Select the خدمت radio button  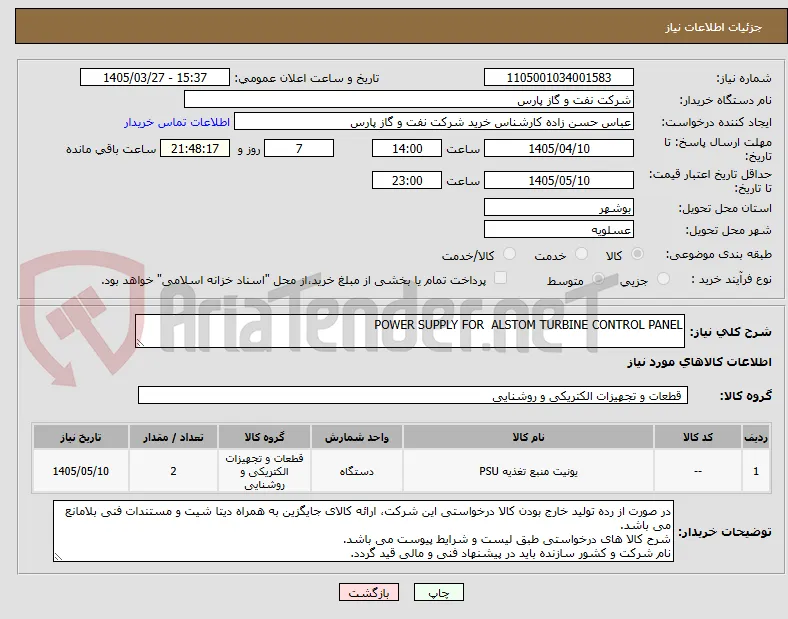(x=581, y=254)
